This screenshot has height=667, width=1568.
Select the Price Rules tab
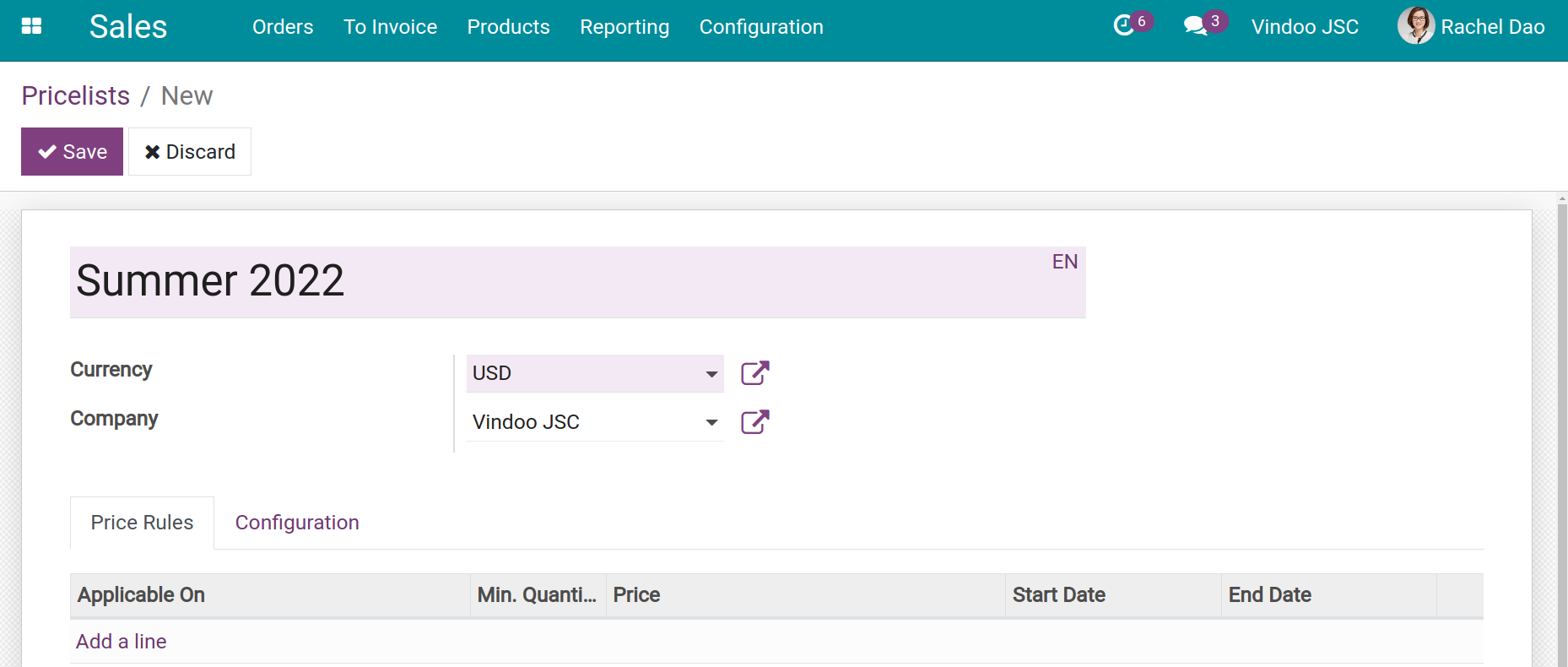pos(142,523)
